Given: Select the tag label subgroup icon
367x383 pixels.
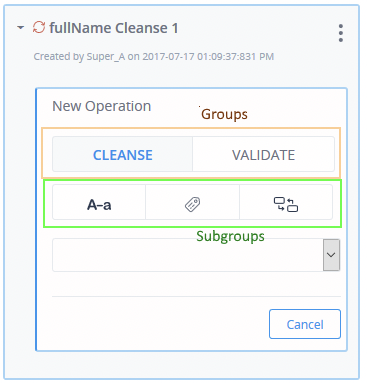Looking at the screenshot, I should pos(192,202).
